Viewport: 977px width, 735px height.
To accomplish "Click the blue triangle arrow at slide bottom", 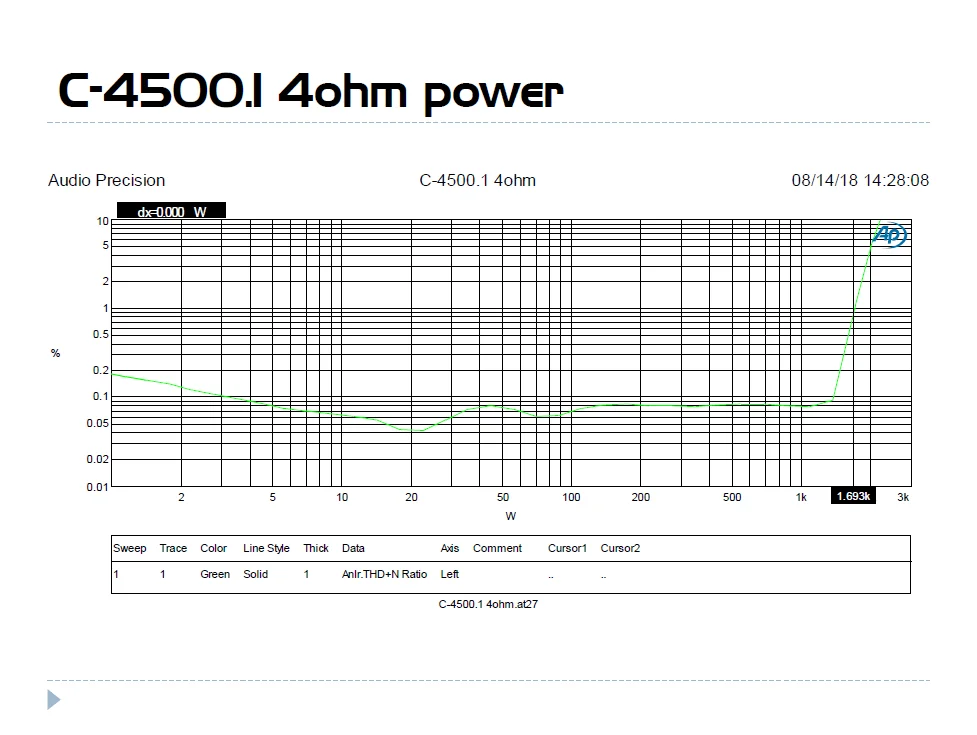I will [54, 700].
